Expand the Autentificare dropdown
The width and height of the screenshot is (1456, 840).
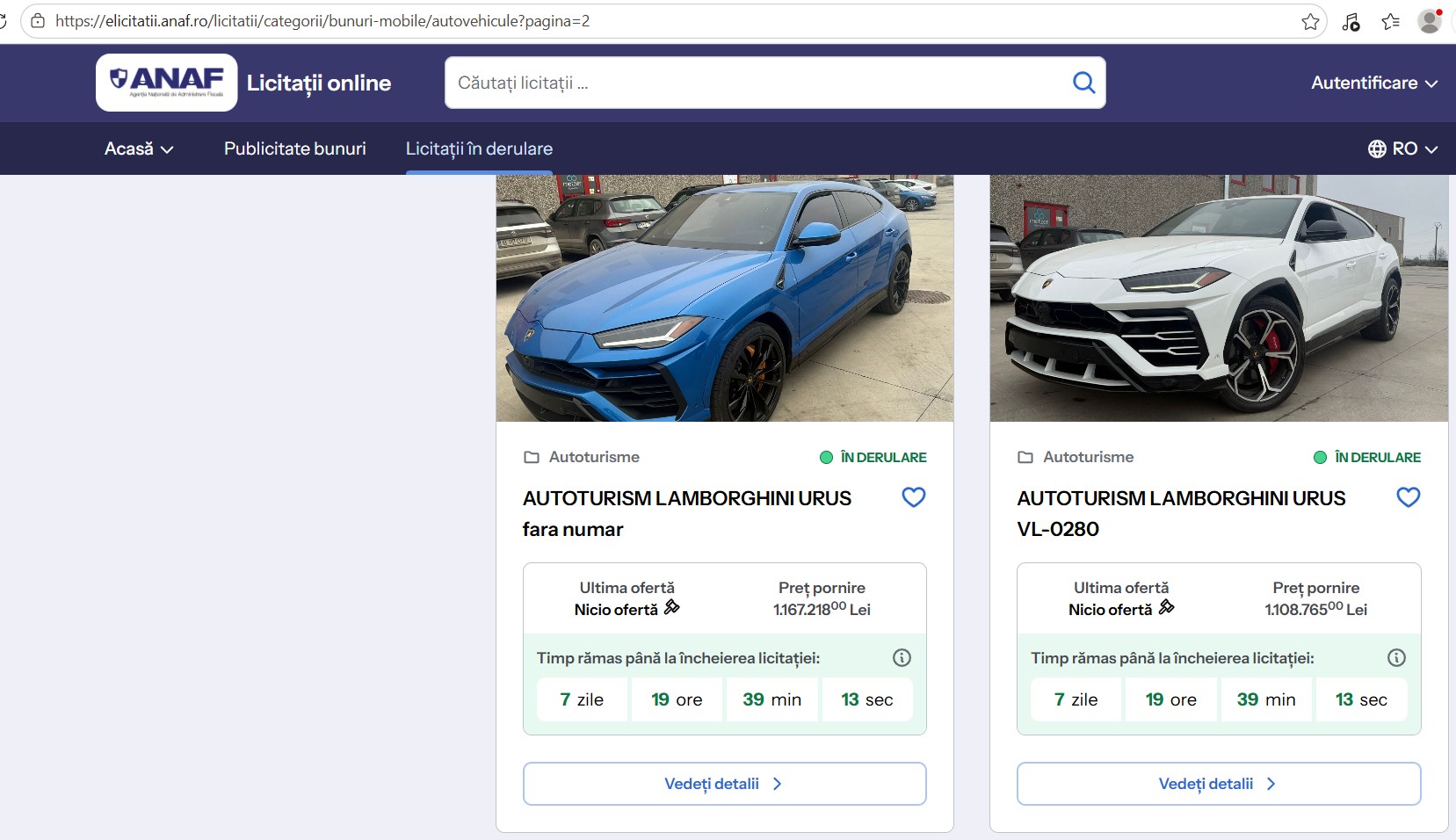pos(1374,83)
